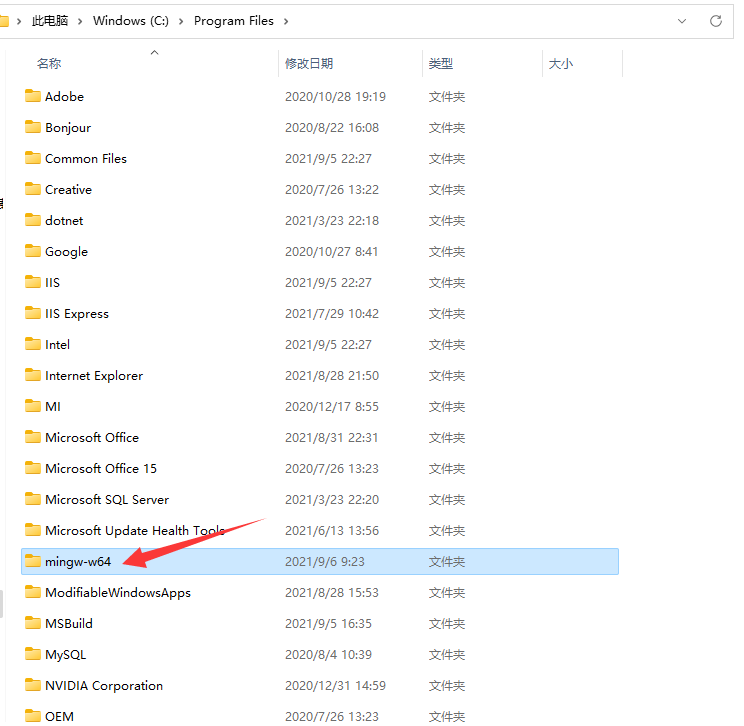Viewport: 744px width, 726px height.
Task: Select the IIS Express folder name
Action: point(77,314)
